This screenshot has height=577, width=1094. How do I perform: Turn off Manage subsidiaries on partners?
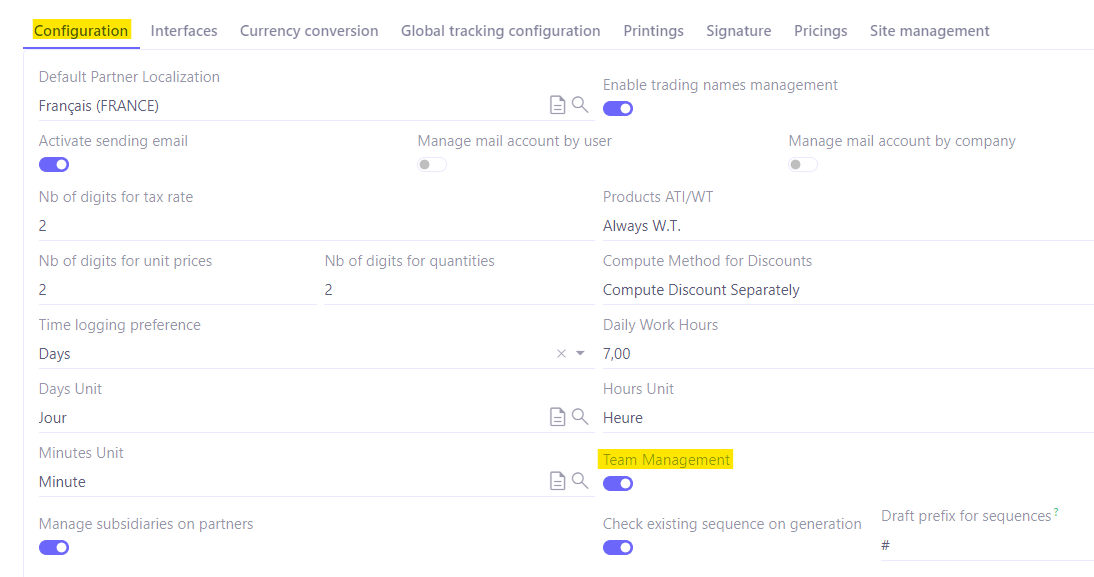(x=53, y=547)
